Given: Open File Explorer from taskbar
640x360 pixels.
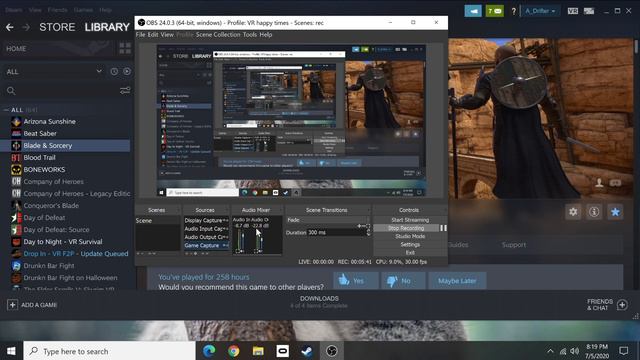Looking at the screenshot, I should tap(258, 351).
